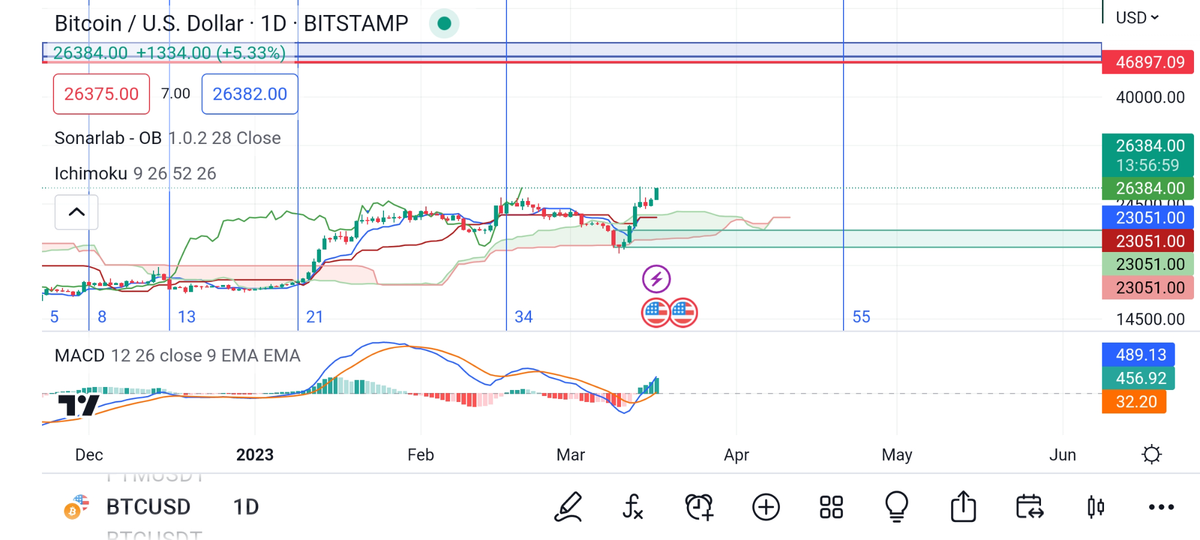Viewport: 1200px width, 540px height.
Task: Change the 1D interval in the bottom bar
Action: click(246, 507)
